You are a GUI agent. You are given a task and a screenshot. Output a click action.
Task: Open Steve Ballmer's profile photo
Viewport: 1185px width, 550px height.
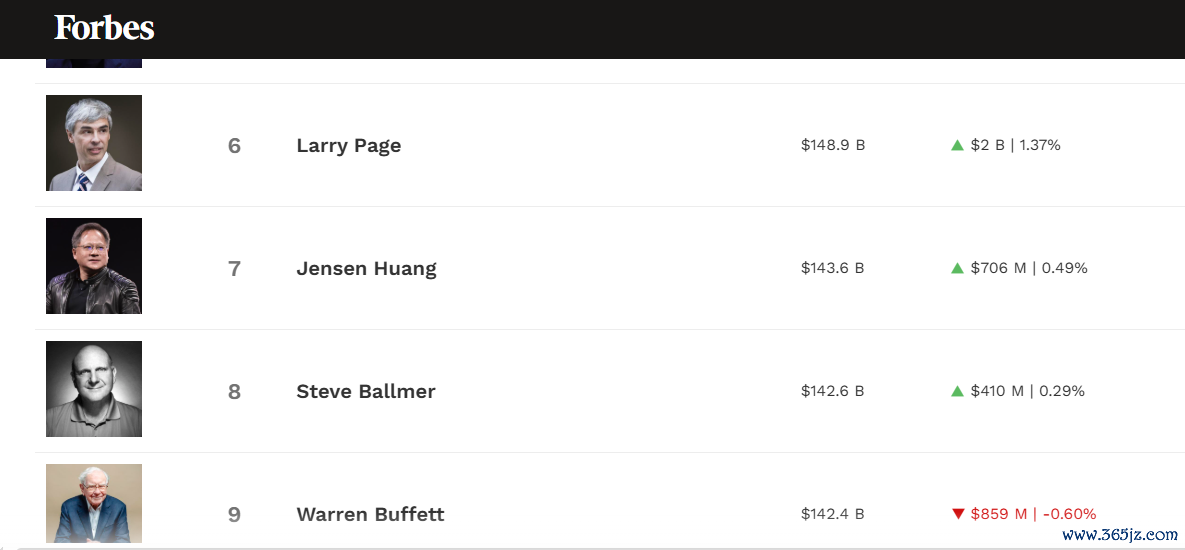click(x=94, y=389)
